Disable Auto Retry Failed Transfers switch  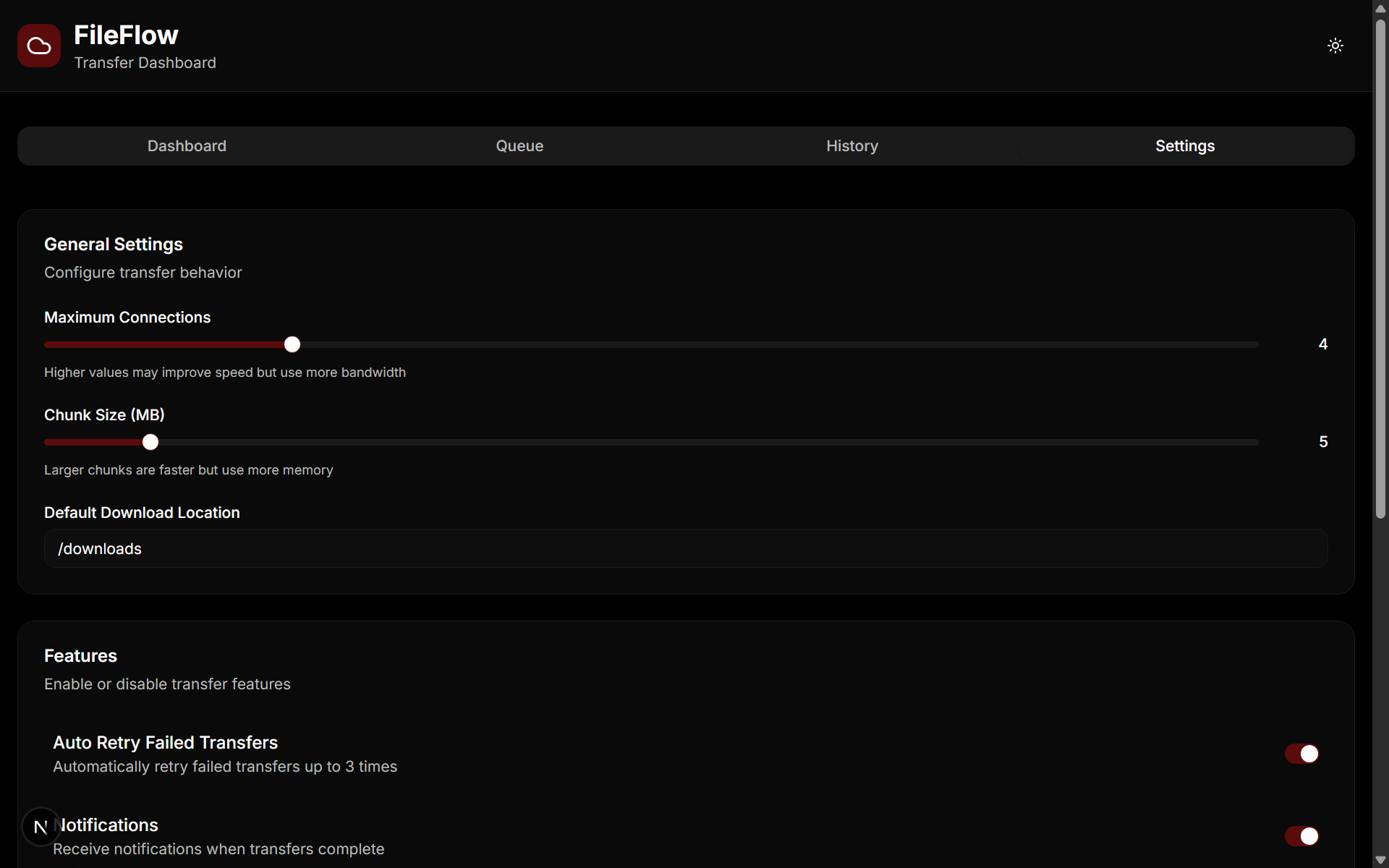[x=1301, y=754]
